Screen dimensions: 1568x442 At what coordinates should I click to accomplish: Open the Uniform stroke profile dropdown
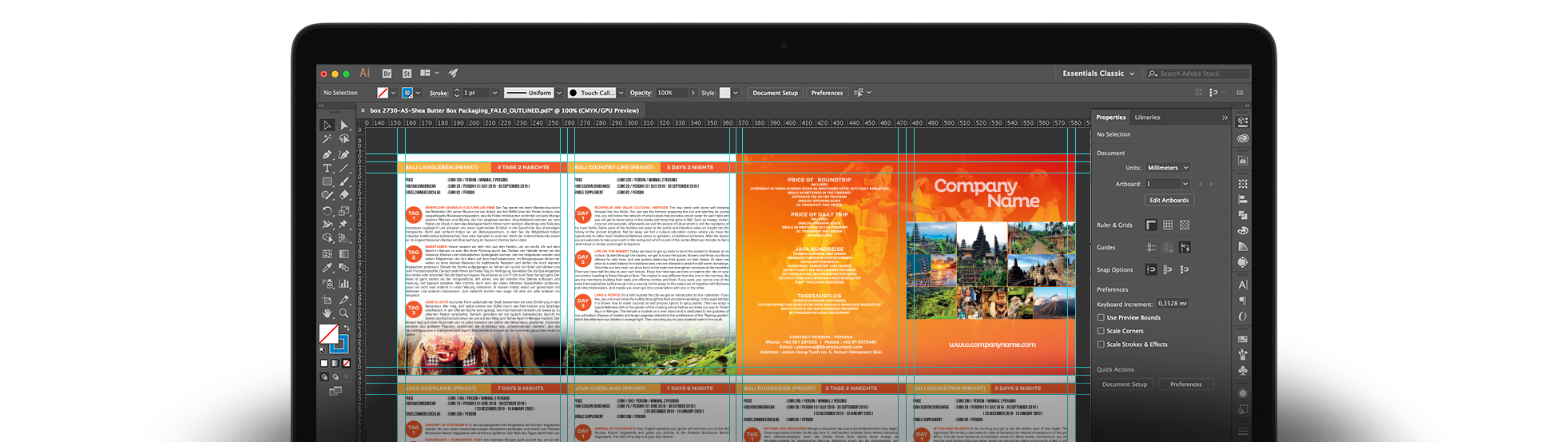[559, 93]
